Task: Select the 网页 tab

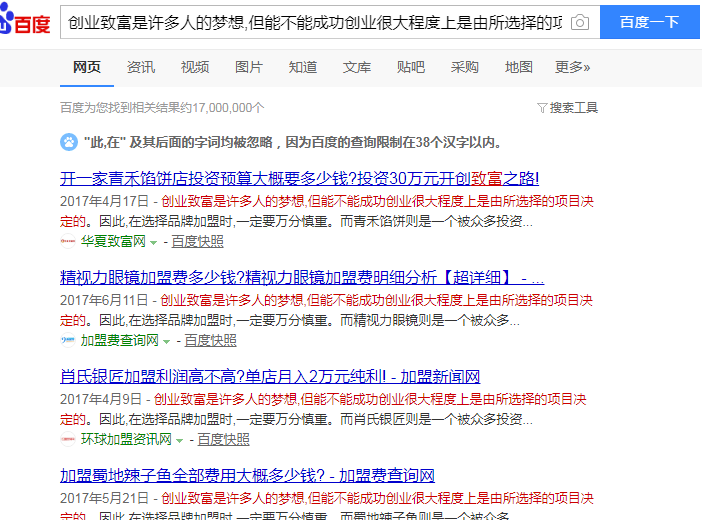Action: 87,67
